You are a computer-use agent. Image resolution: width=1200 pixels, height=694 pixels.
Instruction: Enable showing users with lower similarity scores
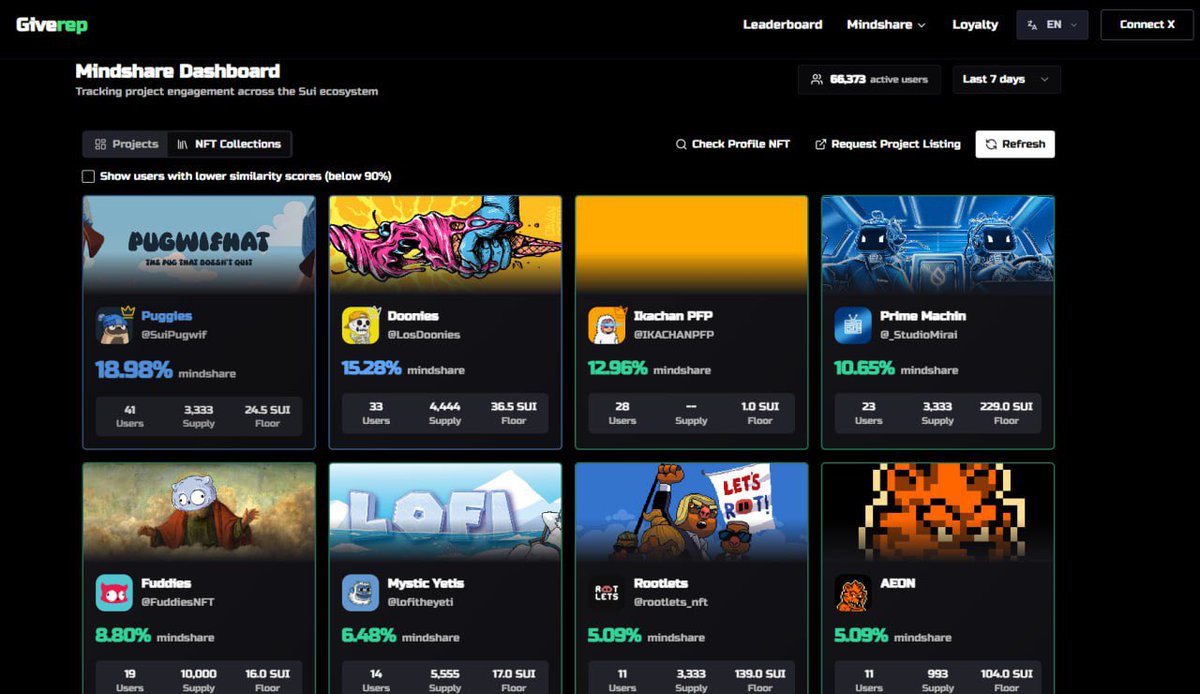(x=88, y=176)
